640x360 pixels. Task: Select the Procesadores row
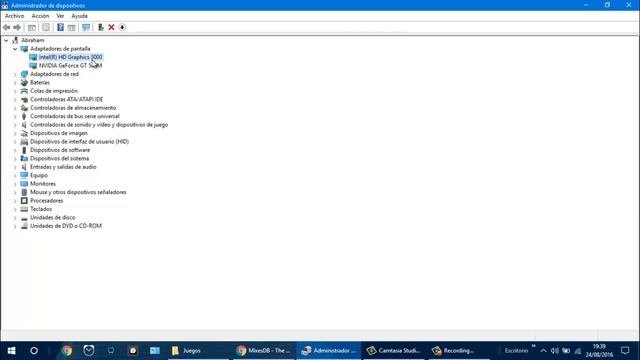[47, 201]
